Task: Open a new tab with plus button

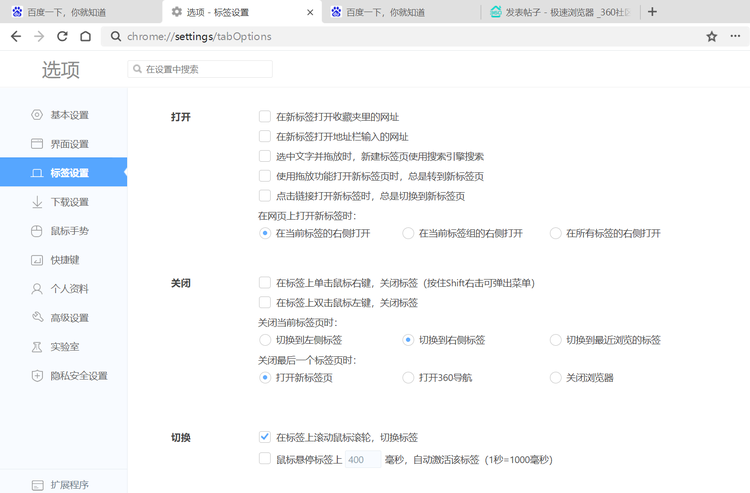Action: 653,12
